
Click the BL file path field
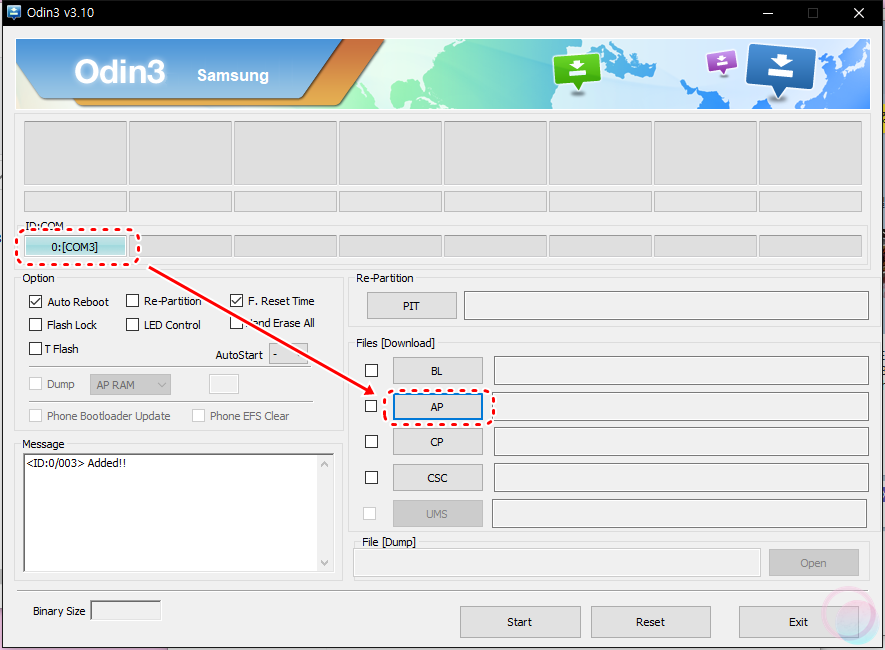[x=681, y=370]
